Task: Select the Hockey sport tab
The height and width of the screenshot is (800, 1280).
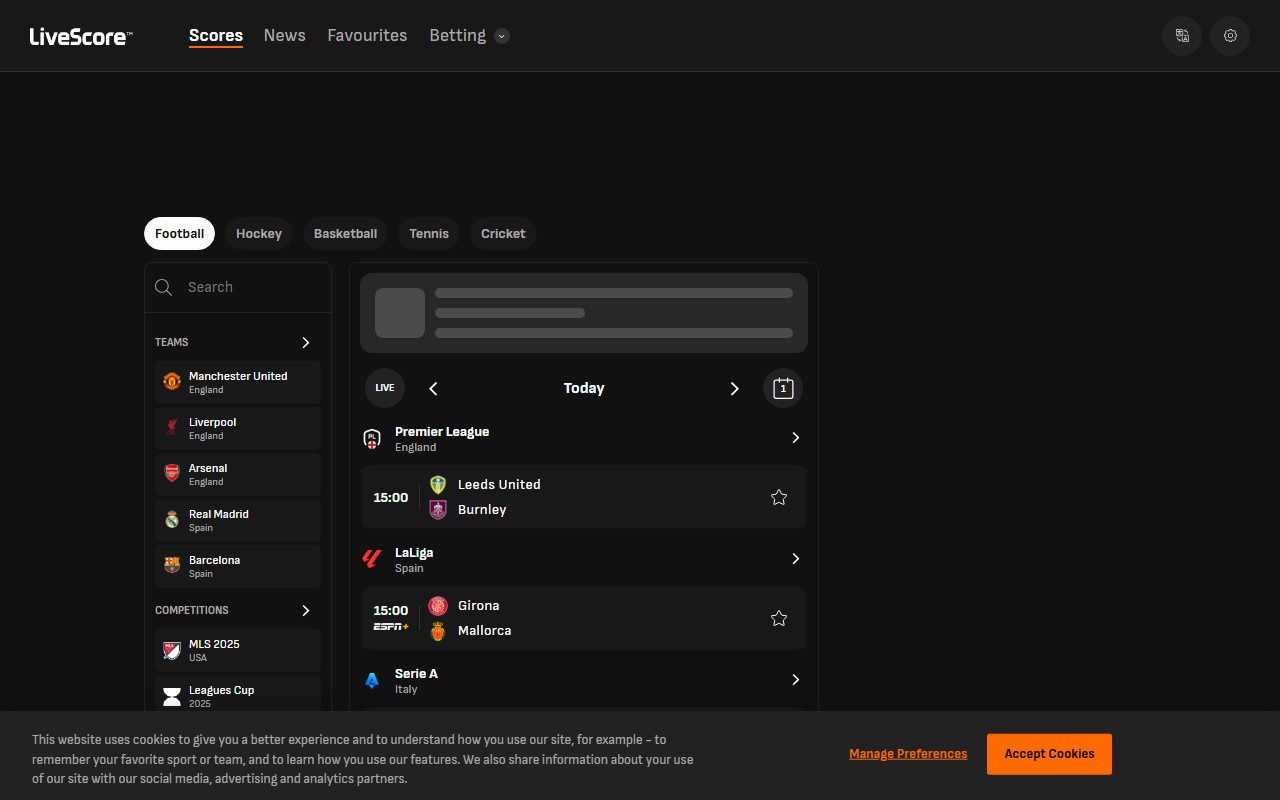Action: coord(259,233)
